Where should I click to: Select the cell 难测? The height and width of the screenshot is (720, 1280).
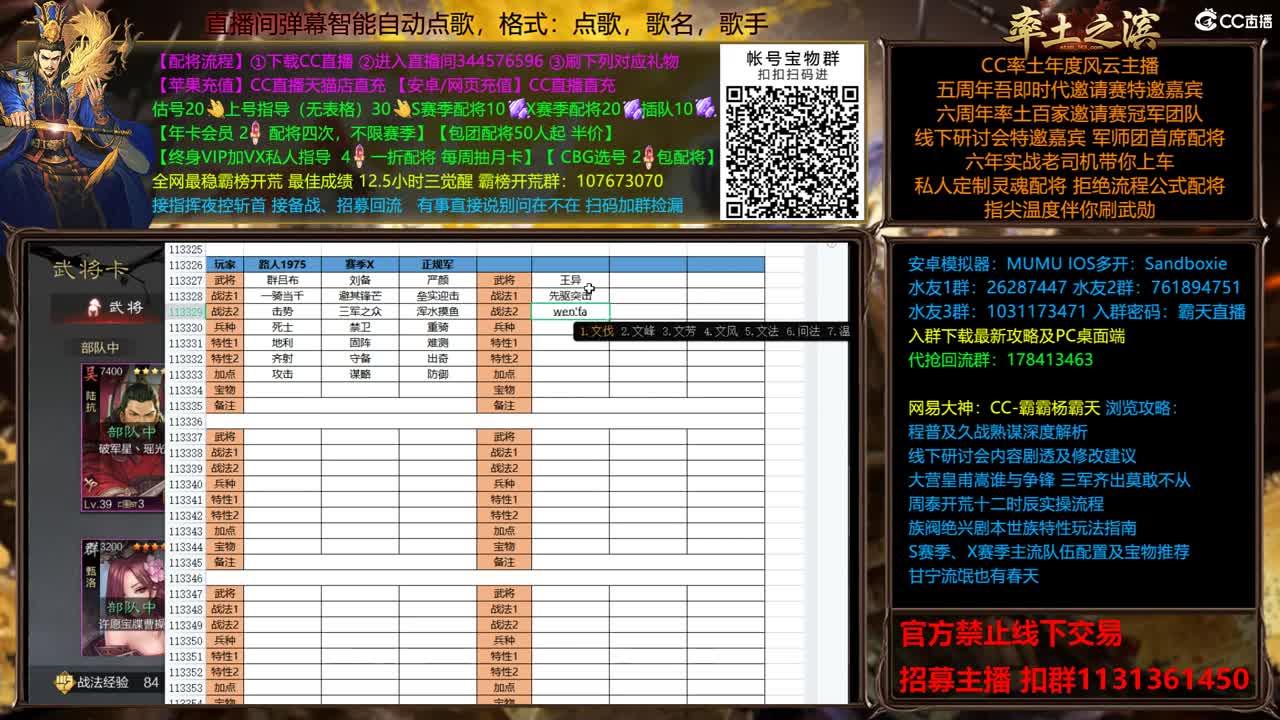pyautogui.click(x=437, y=343)
